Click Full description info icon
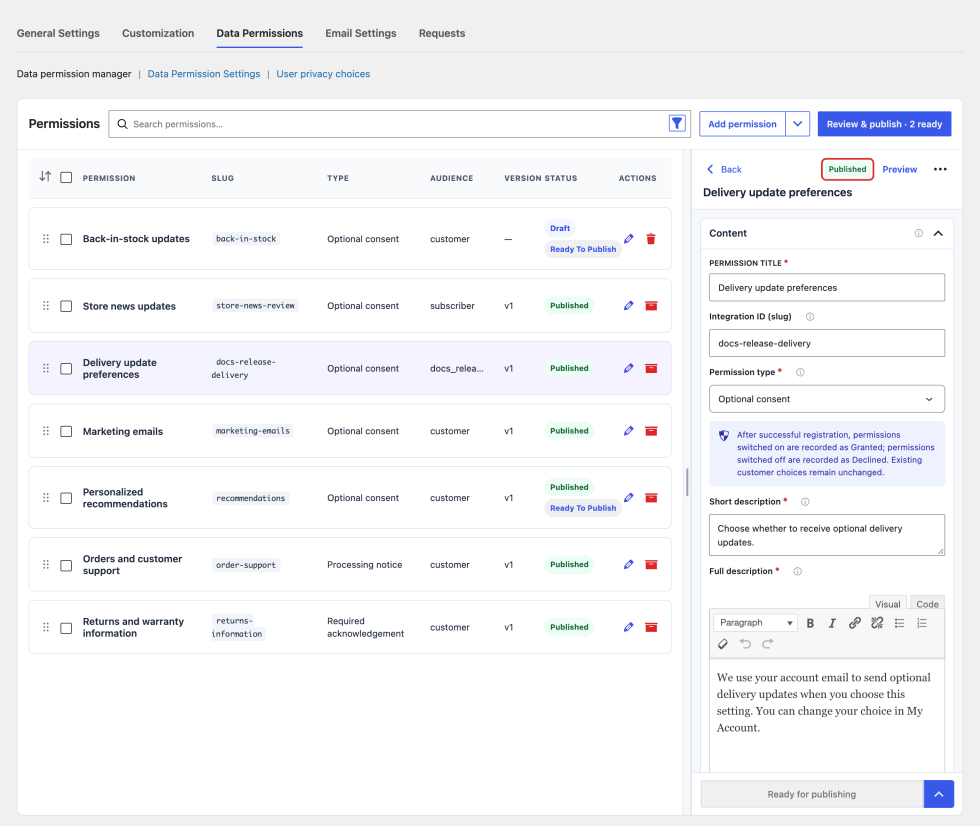Screen dimensions: 980x826 click(798, 571)
